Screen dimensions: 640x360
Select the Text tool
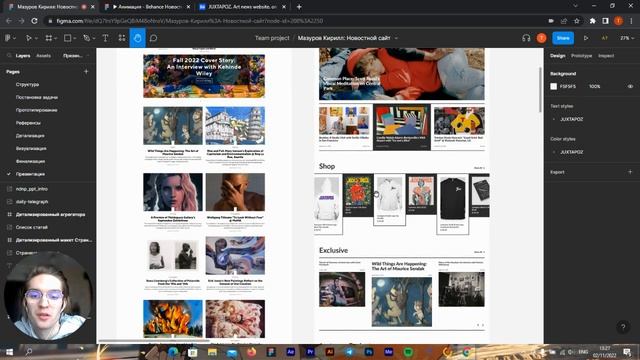click(105, 38)
